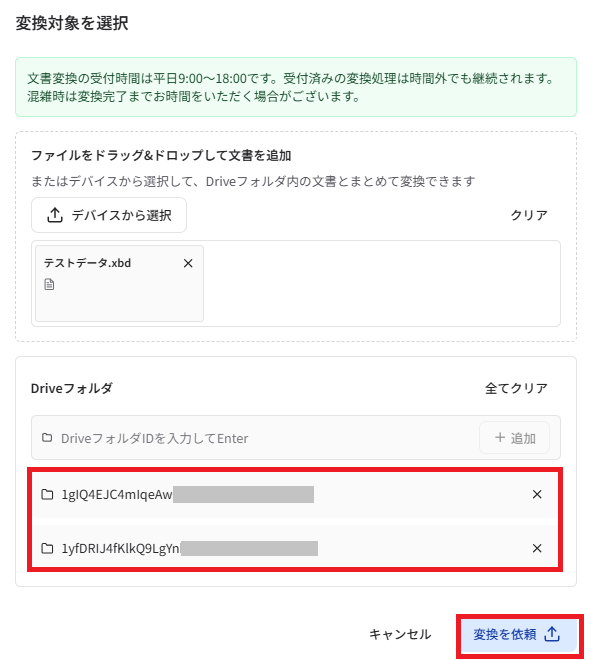Click the document icon under テストデータ.xbd
Viewport: 591px width, 660px height.
click(x=49, y=285)
